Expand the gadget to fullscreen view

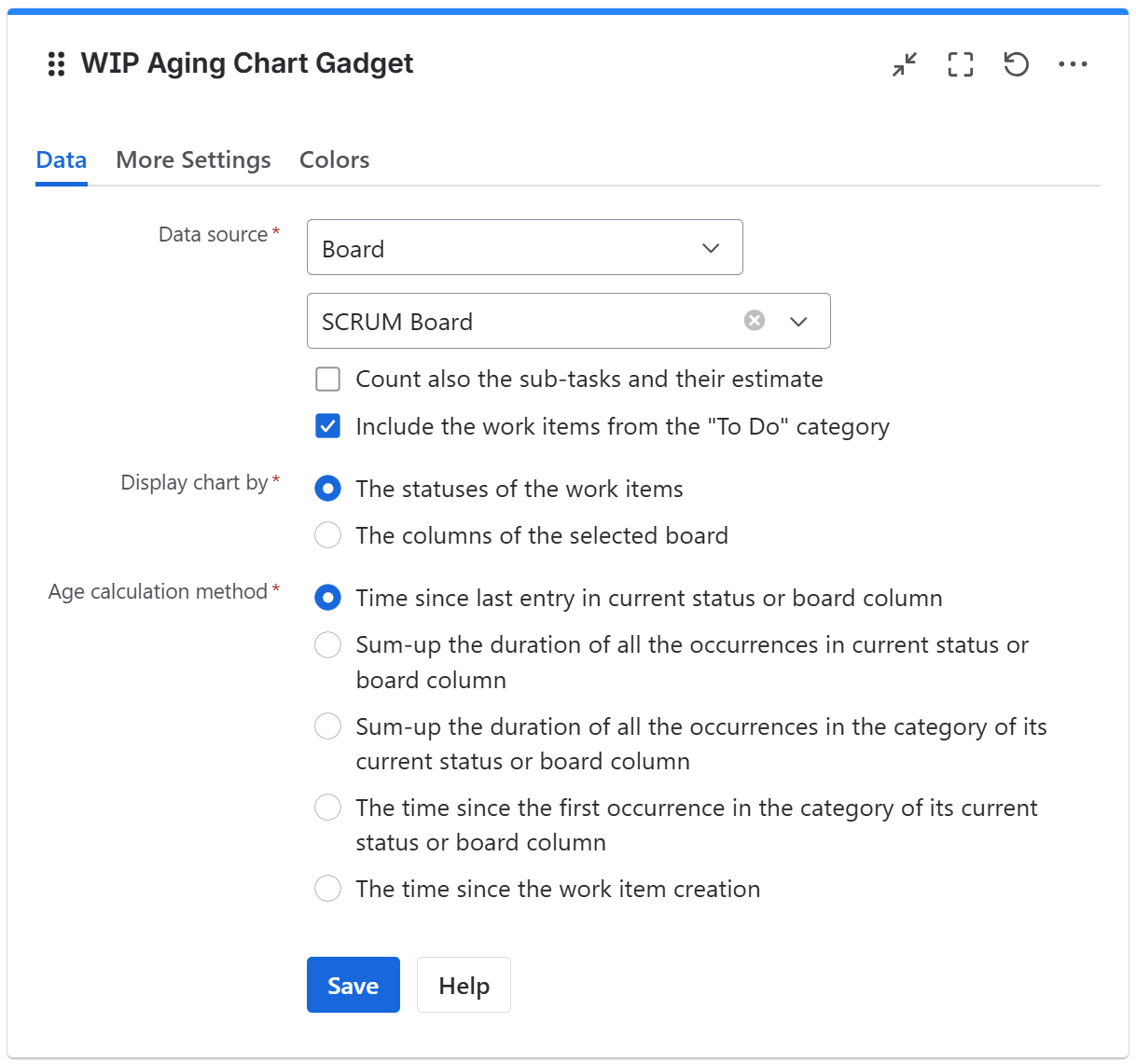point(960,64)
